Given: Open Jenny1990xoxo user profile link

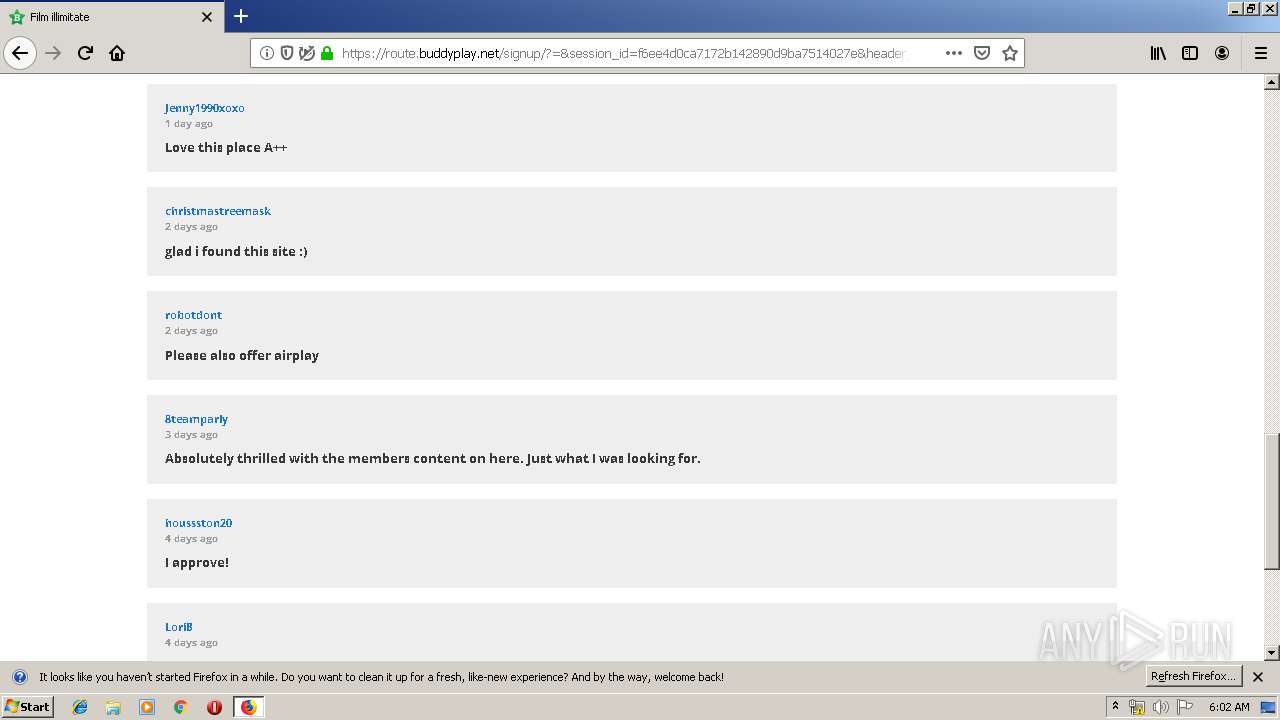Looking at the screenshot, I should [x=204, y=108].
